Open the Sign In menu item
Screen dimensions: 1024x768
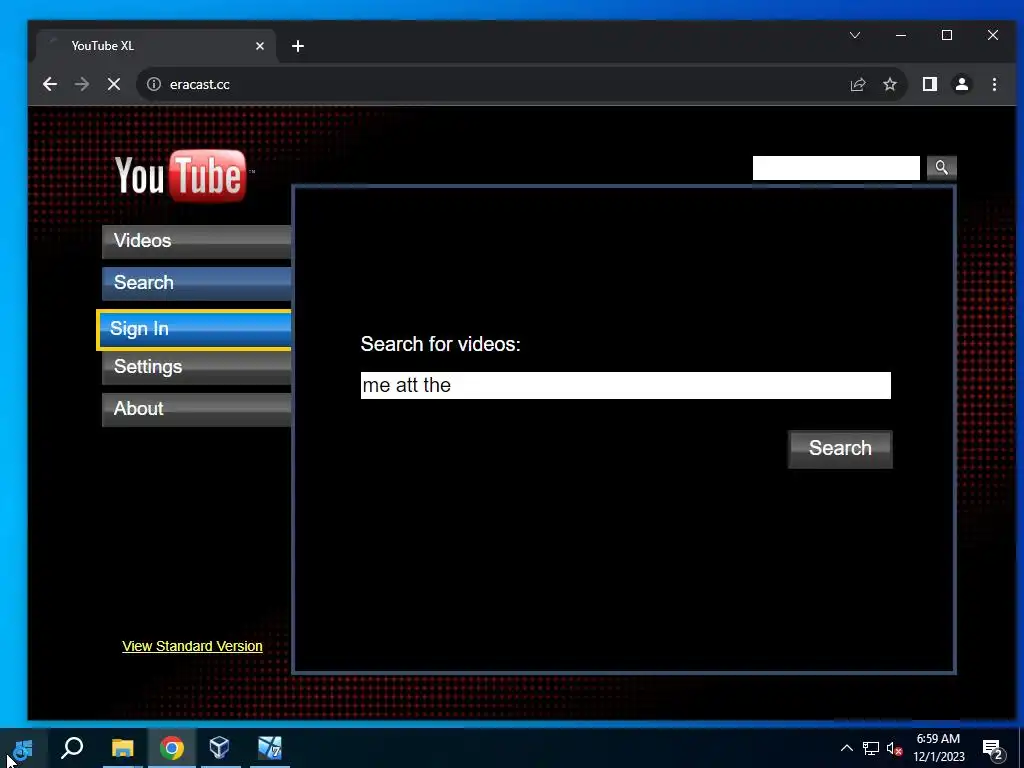pos(195,329)
